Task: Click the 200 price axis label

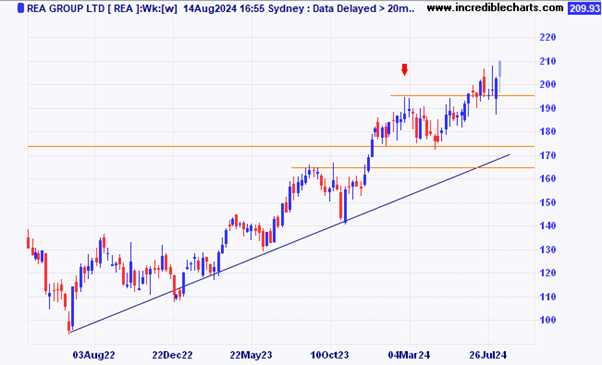Action: click(x=547, y=84)
